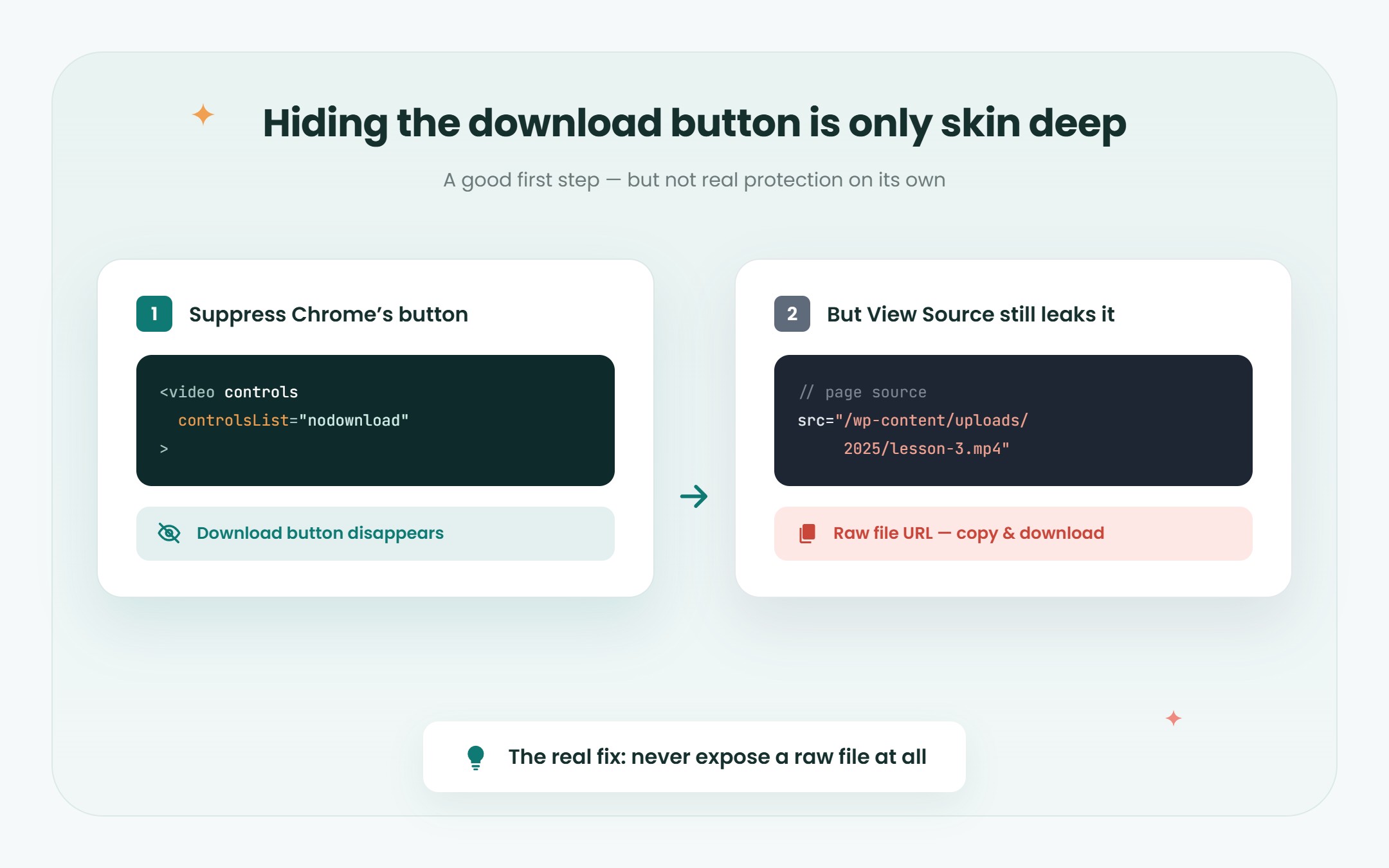Click the right arrow between the cards
1389x868 pixels.
coord(694,496)
